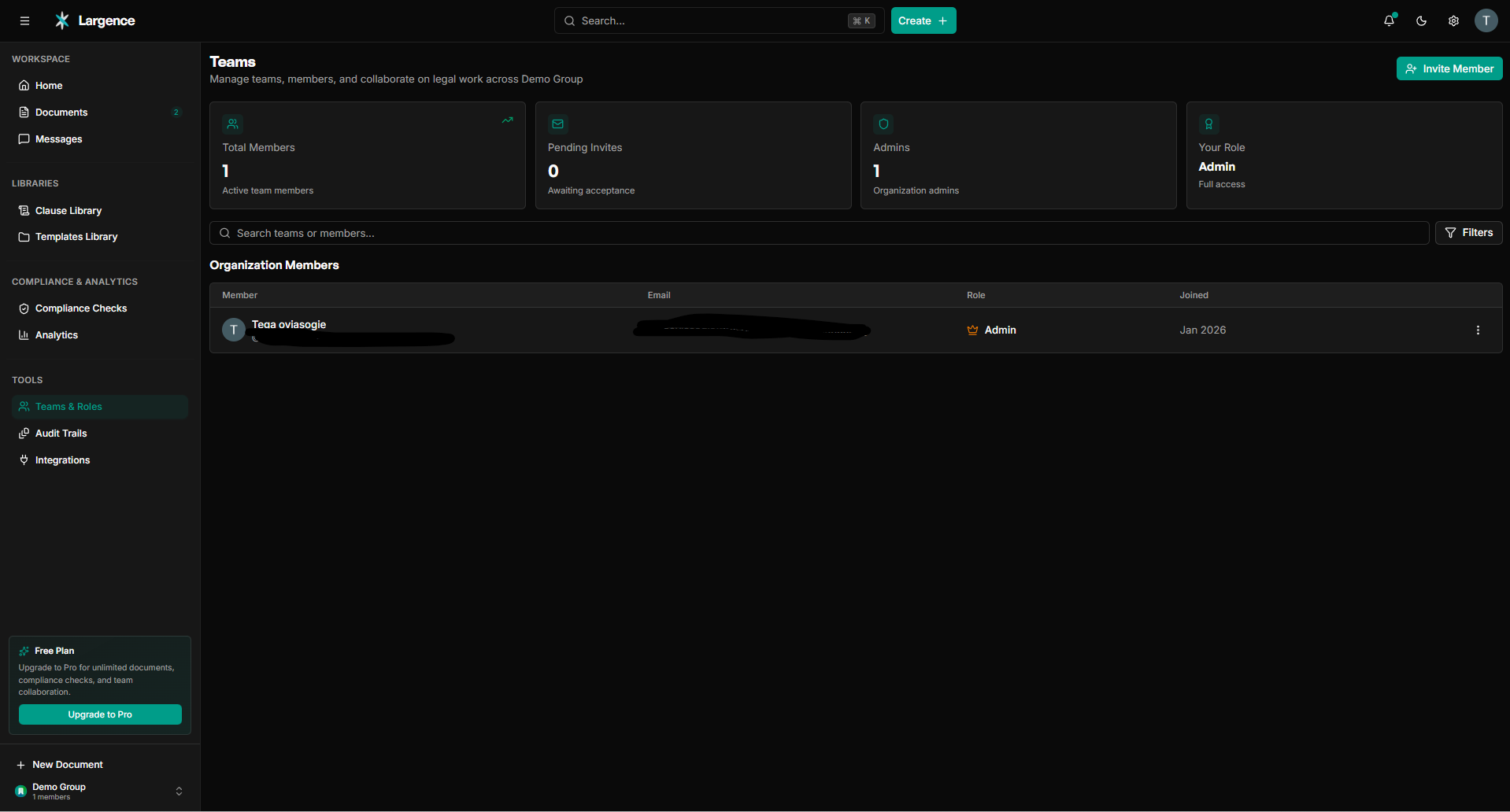Toggle dark mode moon icon
Image resolution: width=1510 pixels, height=812 pixels.
[1422, 21]
